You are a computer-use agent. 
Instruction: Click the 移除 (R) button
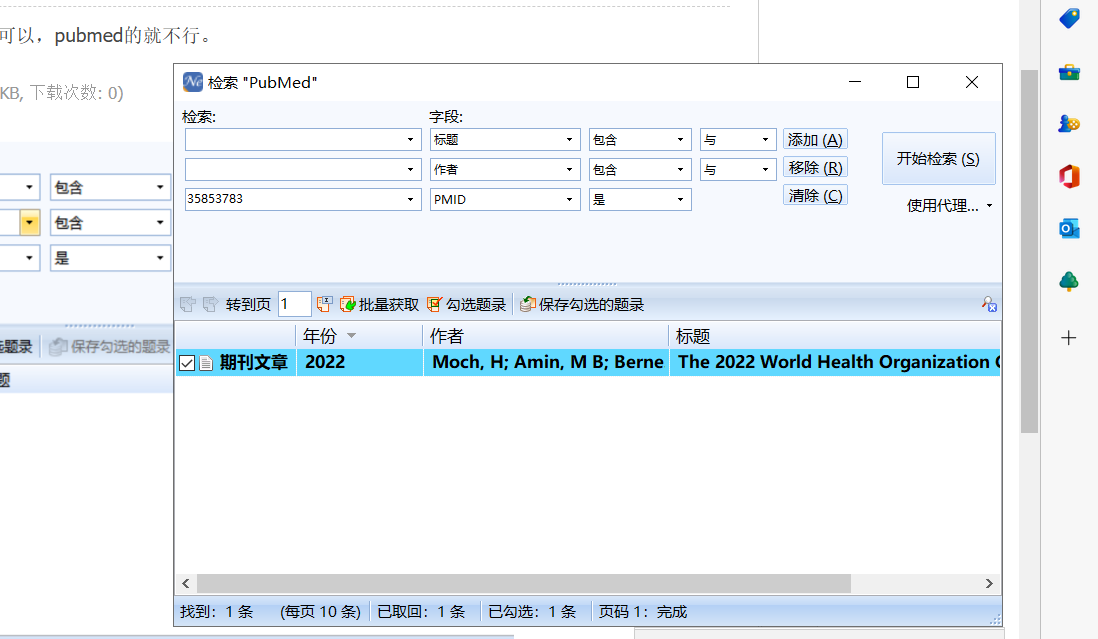tap(815, 168)
